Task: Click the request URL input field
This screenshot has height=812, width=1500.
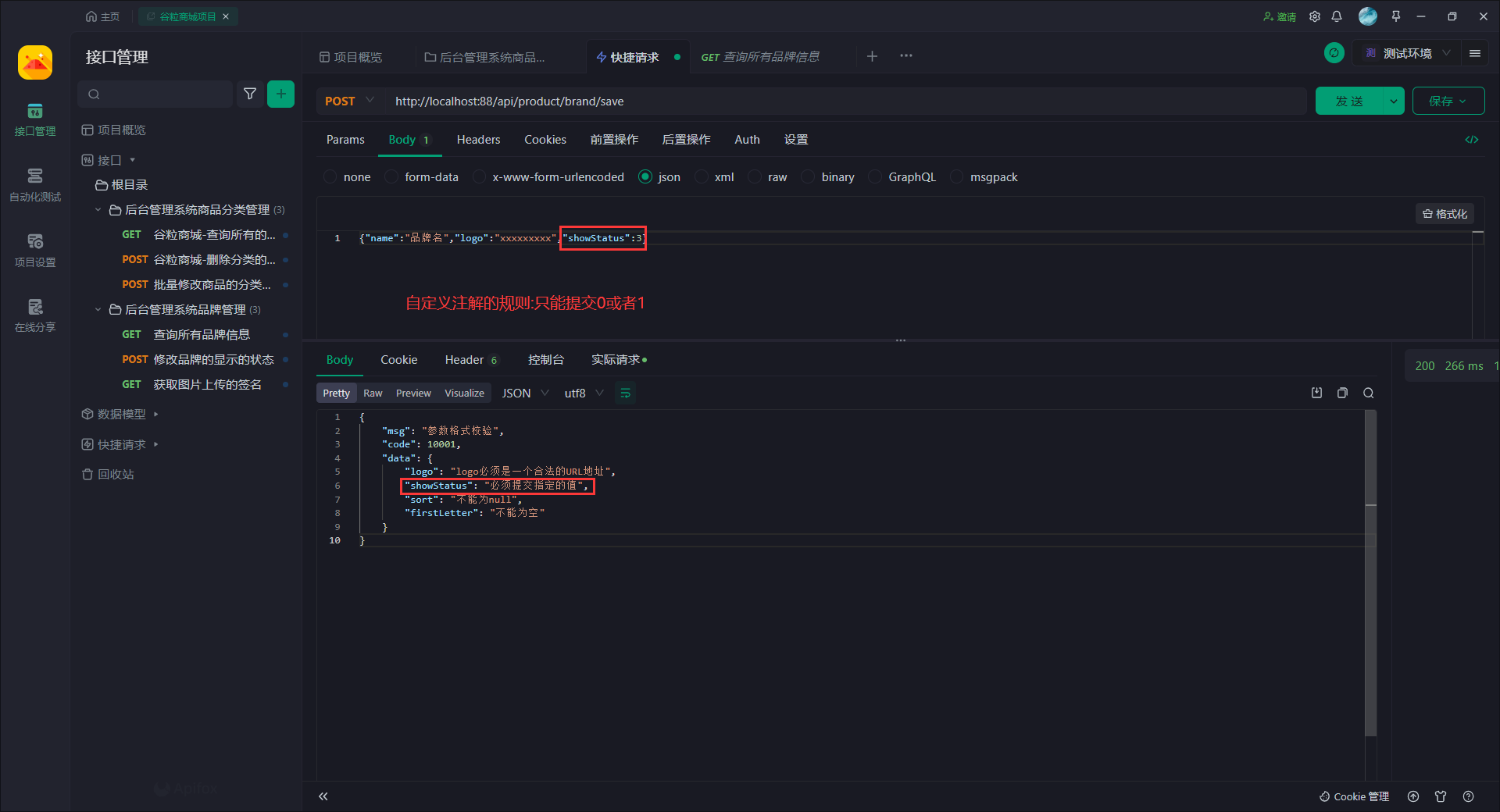Action: [844, 101]
